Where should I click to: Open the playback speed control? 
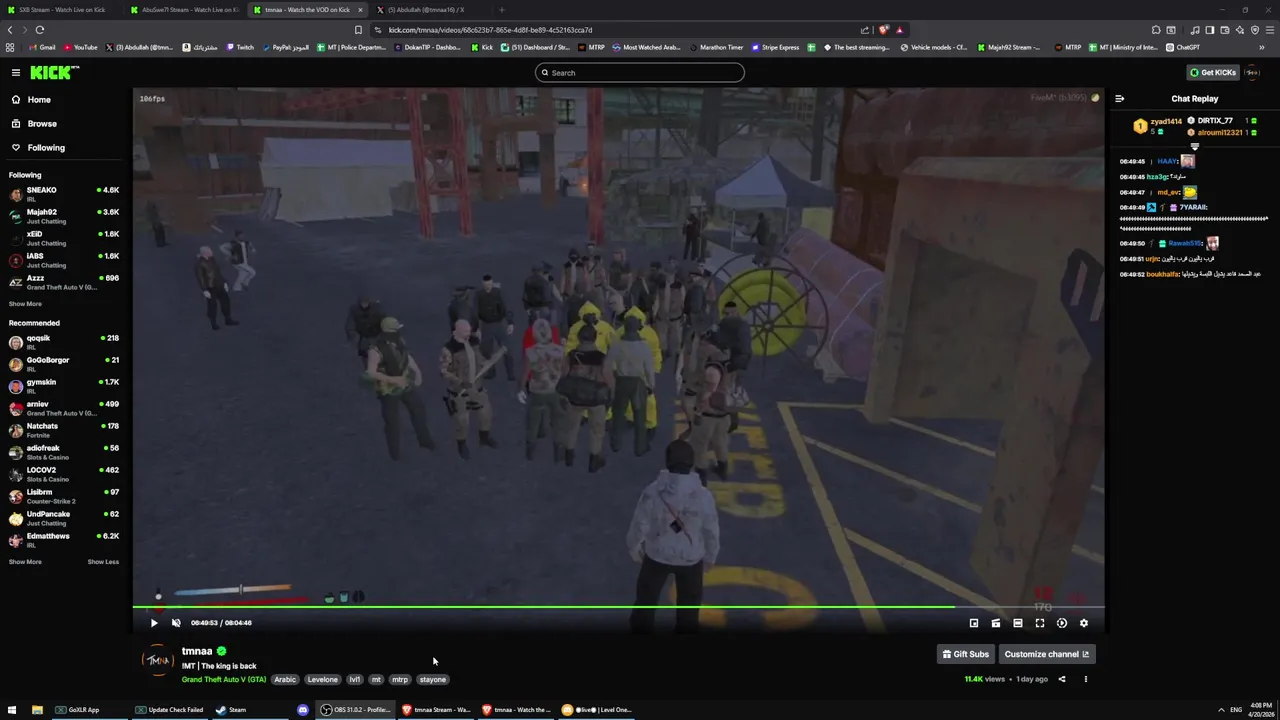click(1062, 623)
